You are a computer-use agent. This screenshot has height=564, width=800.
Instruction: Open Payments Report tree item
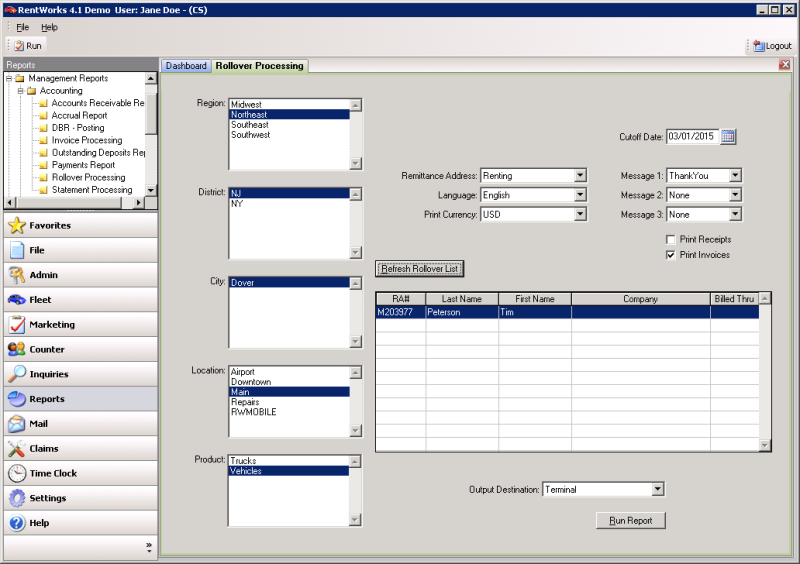click(83, 165)
